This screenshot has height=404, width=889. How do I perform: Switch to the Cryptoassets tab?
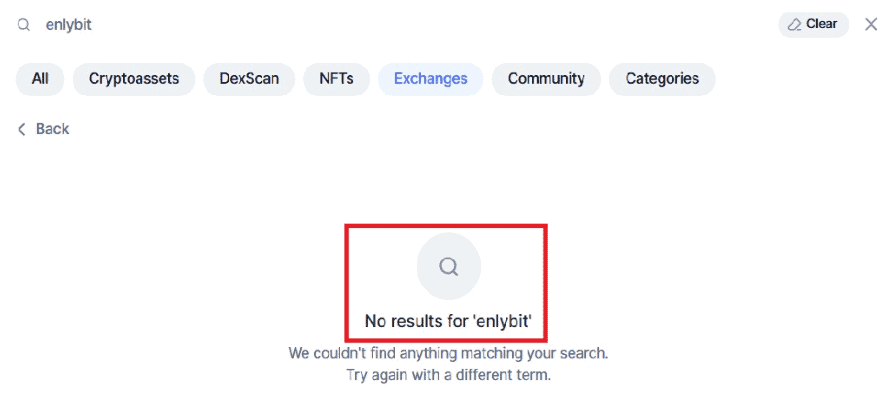tap(134, 79)
